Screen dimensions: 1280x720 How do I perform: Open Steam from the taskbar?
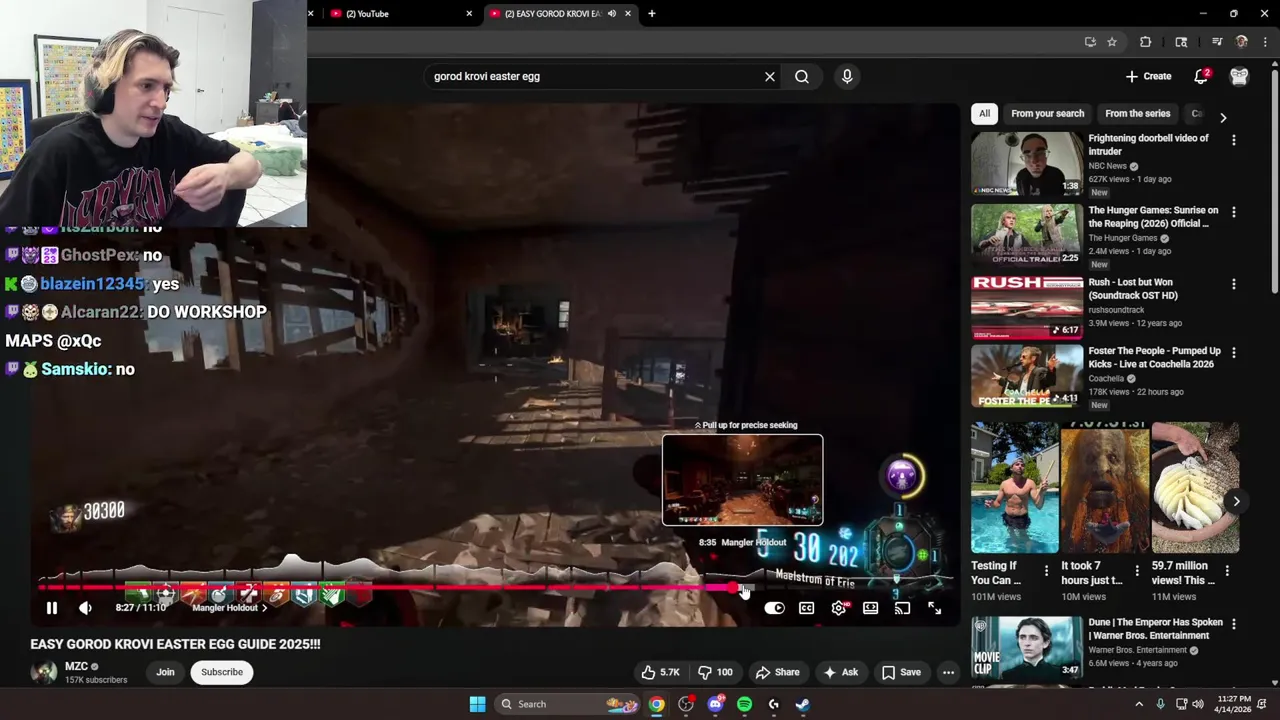[802, 704]
